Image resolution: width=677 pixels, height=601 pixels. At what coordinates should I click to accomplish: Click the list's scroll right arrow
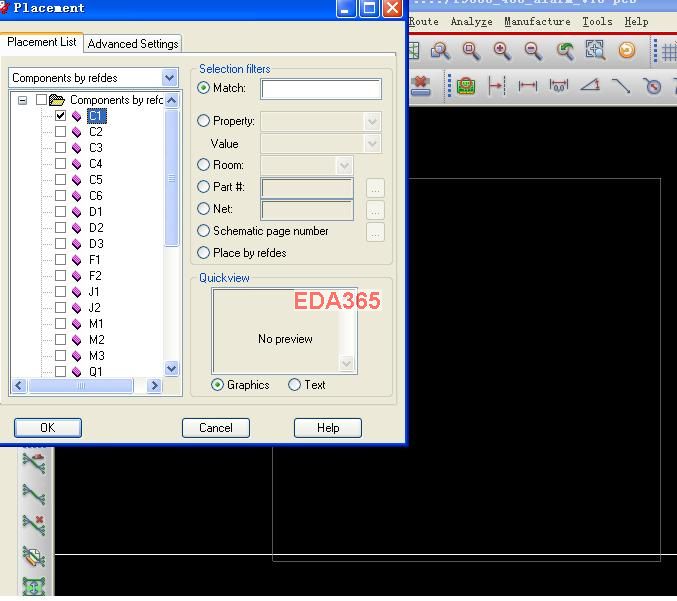154,385
